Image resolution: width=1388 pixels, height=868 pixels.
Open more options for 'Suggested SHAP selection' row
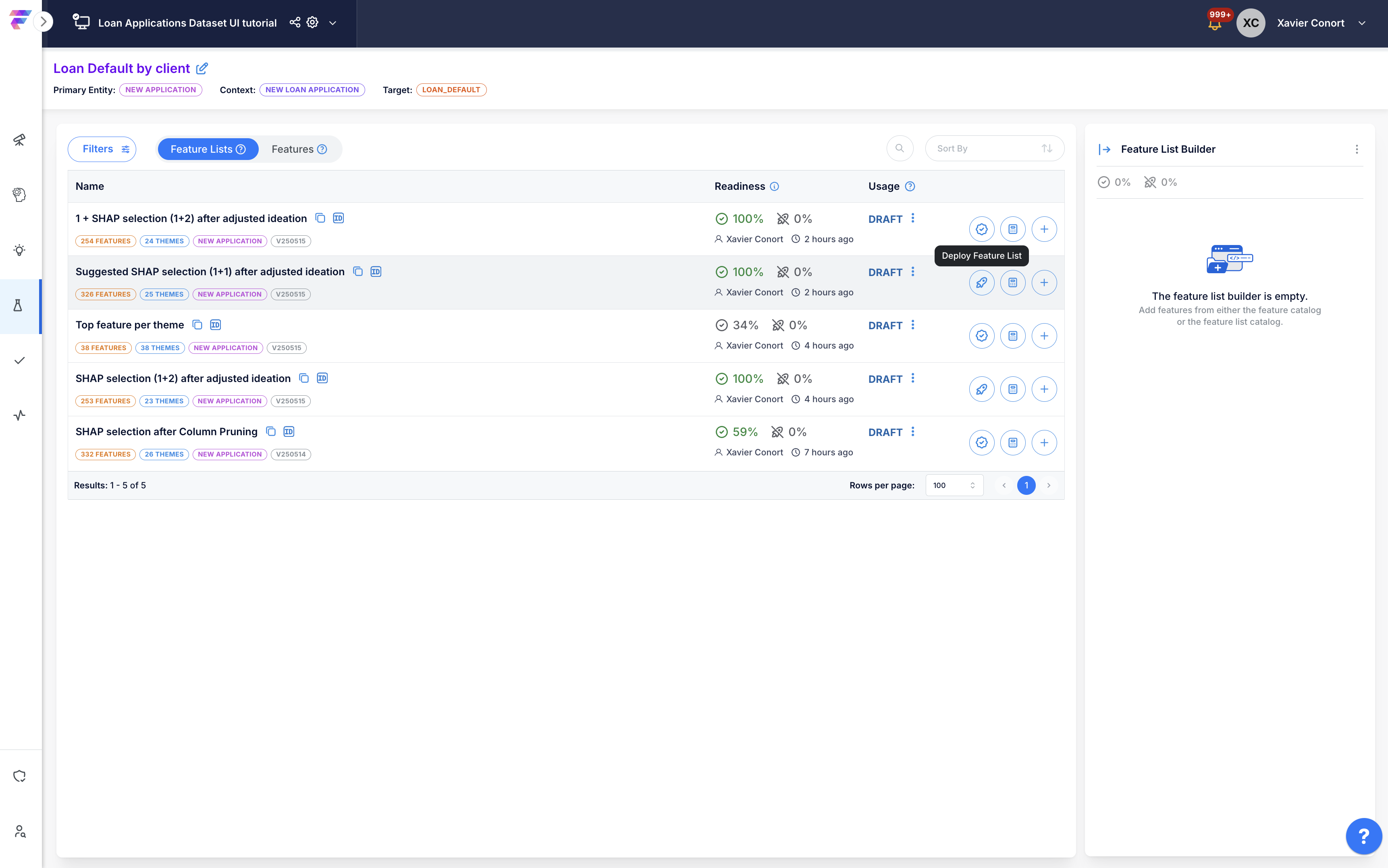(x=913, y=272)
